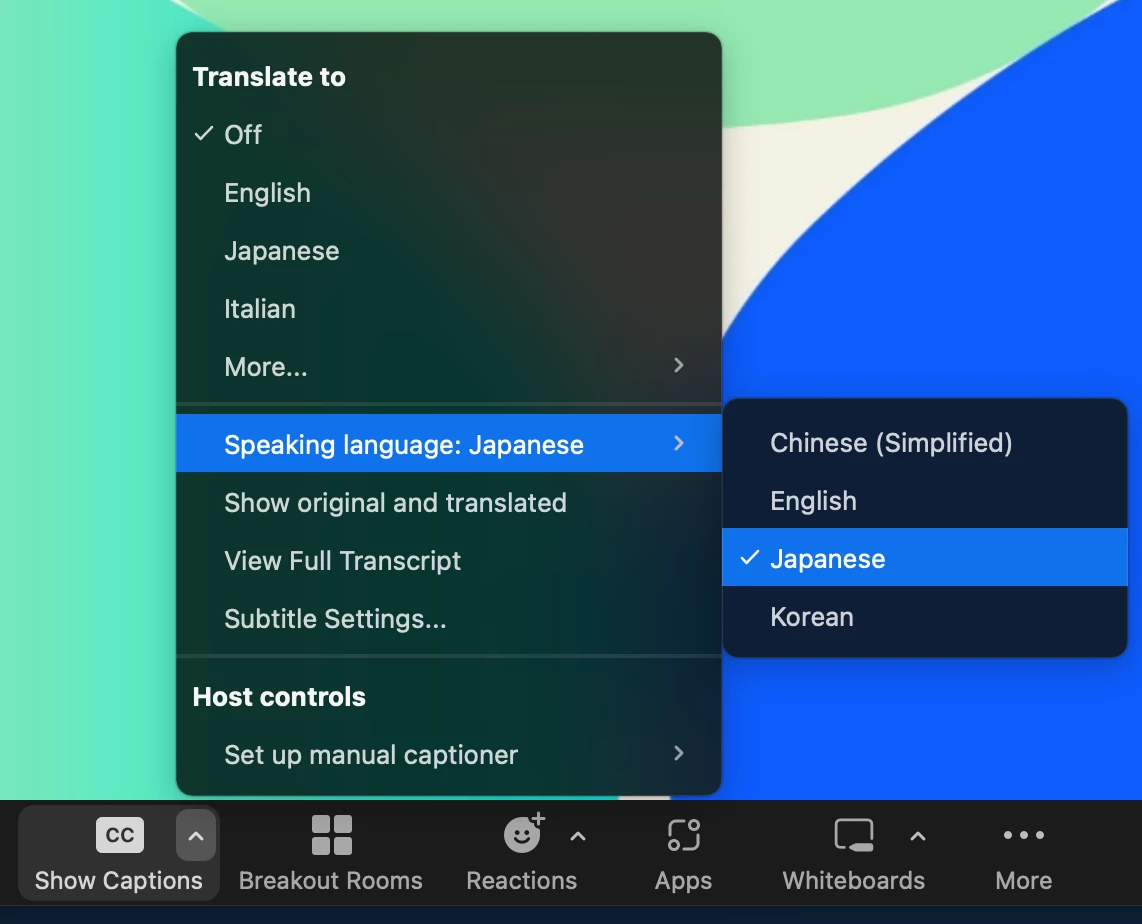Viewport: 1142px width, 924px height.
Task: Expand the Whiteboards caret arrow
Action: 918,837
